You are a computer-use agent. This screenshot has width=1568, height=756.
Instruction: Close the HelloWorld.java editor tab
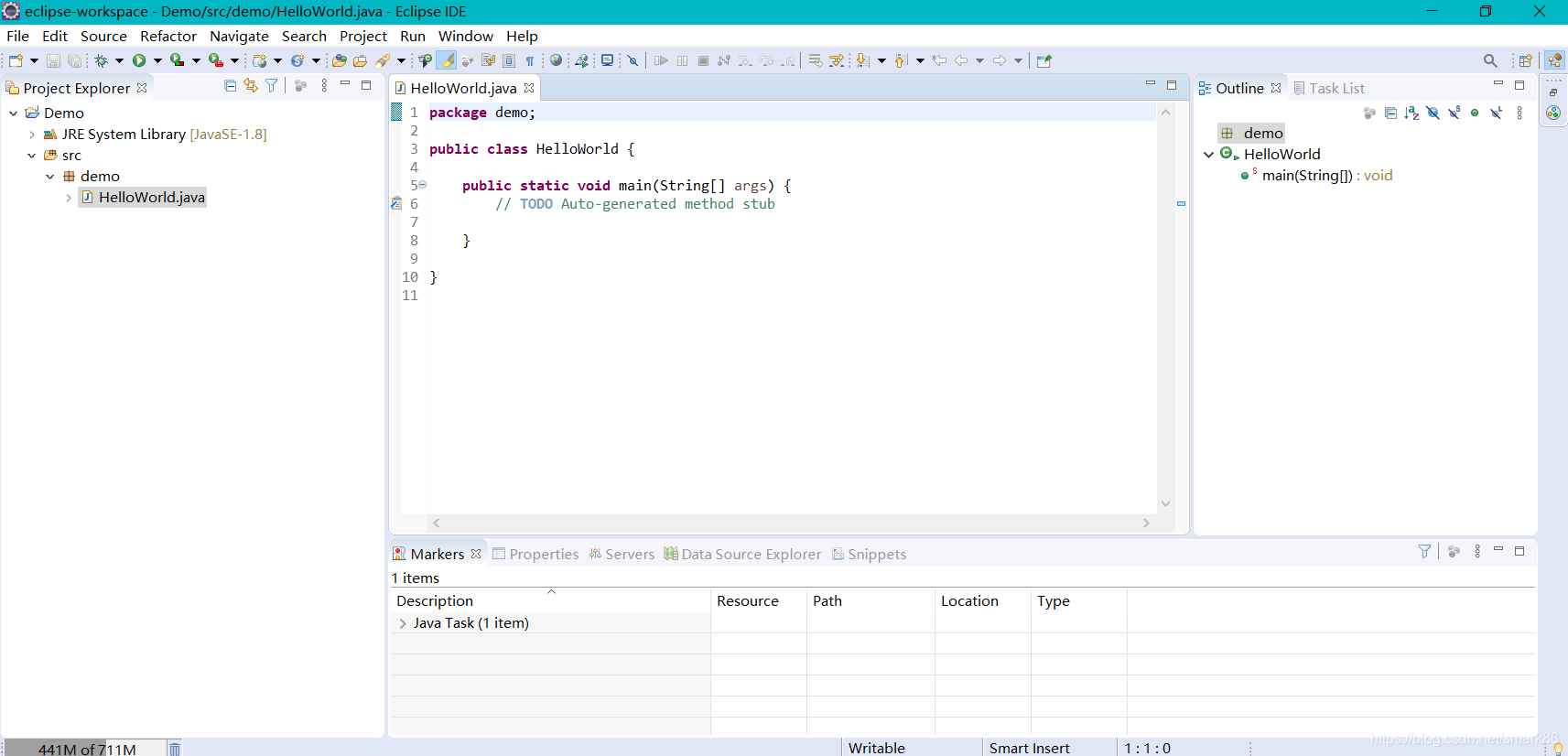[529, 88]
